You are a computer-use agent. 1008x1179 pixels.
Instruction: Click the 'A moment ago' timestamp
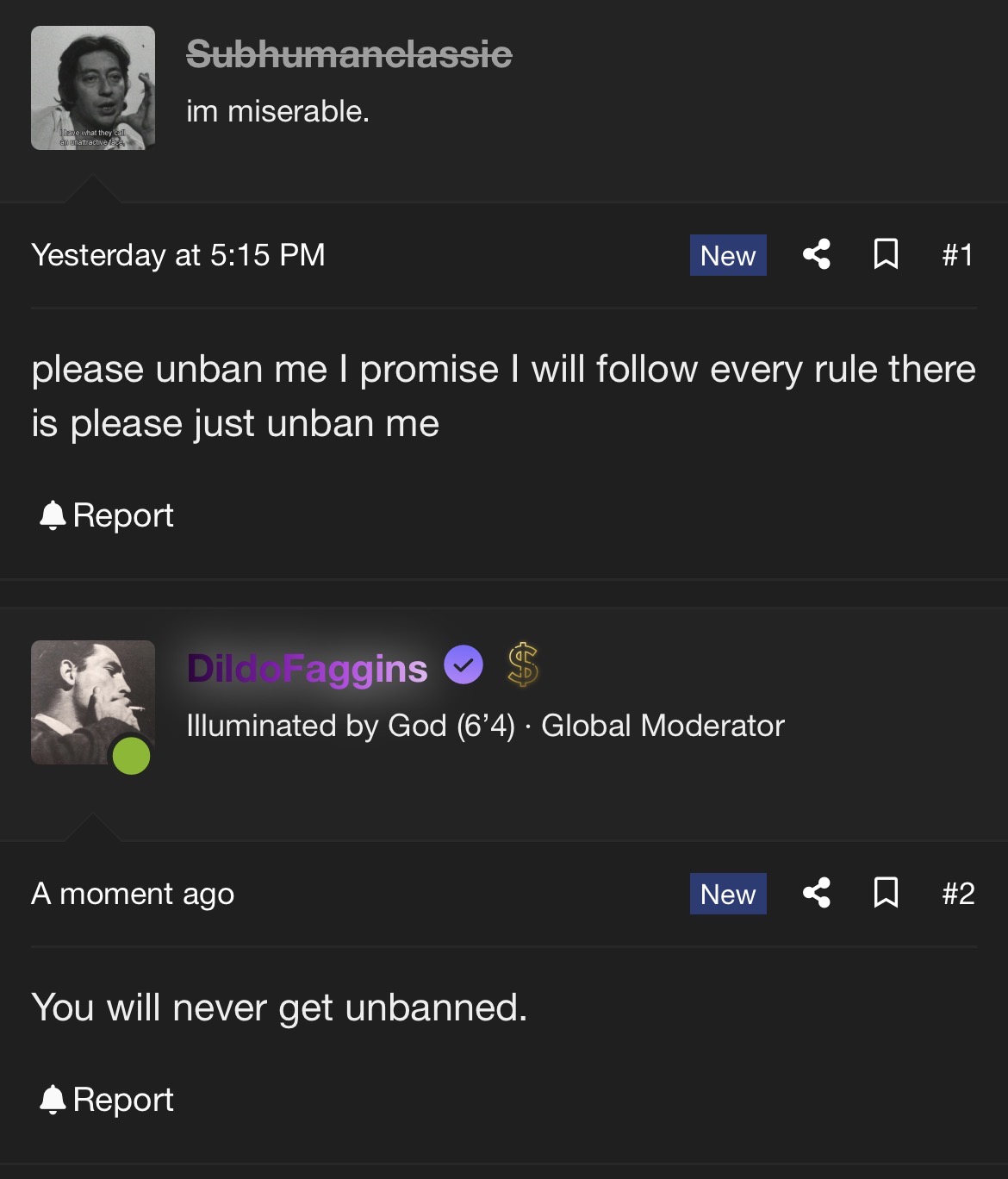[x=133, y=894]
